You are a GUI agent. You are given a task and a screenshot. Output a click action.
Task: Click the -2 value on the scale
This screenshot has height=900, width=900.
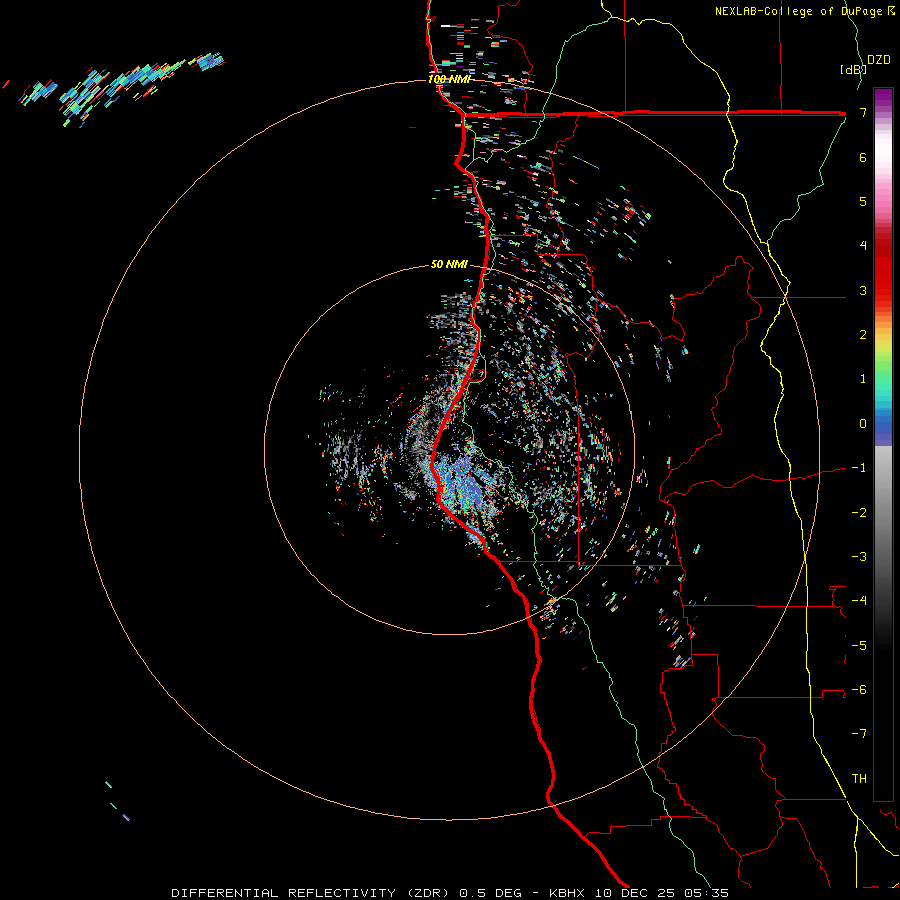(x=859, y=513)
